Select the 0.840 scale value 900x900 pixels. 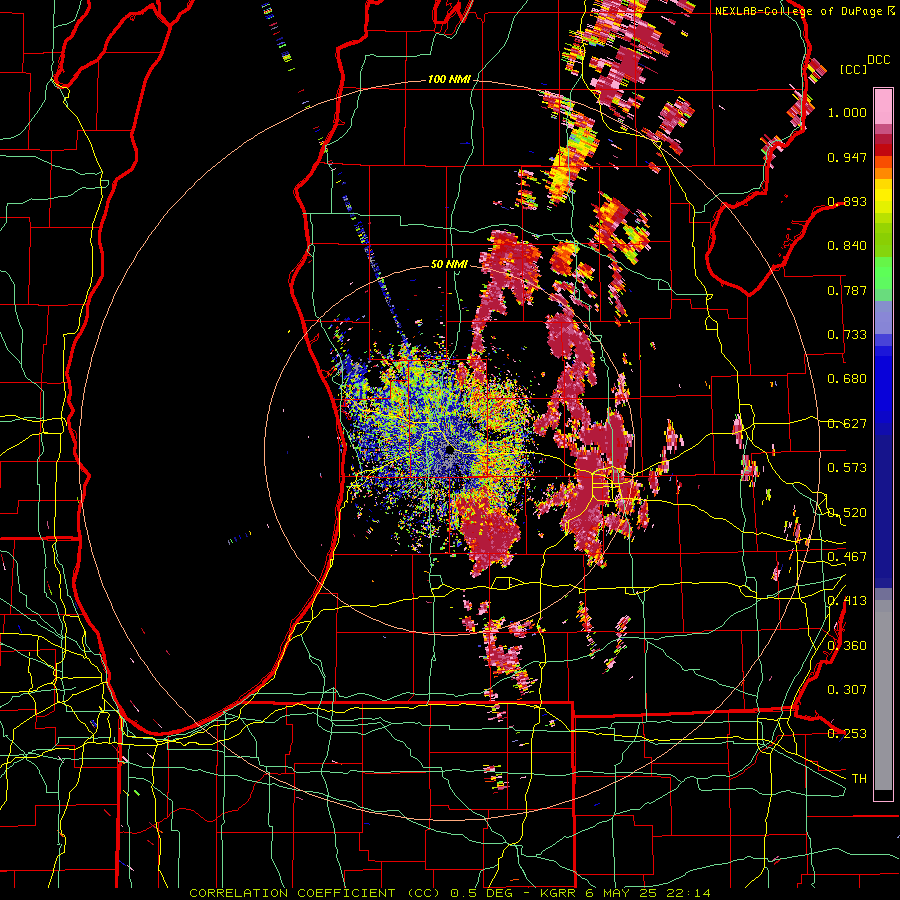[x=847, y=246]
